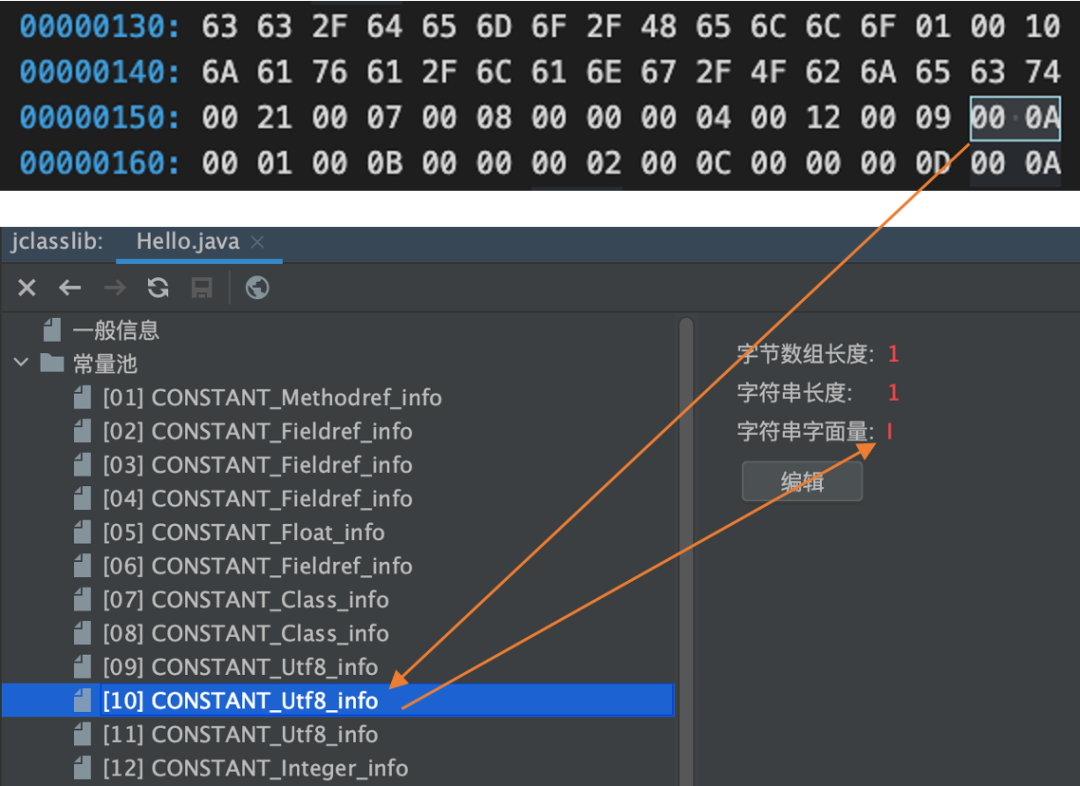
Task: Click the 字符串字面量 value I
Action: click(x=890, y=431)
